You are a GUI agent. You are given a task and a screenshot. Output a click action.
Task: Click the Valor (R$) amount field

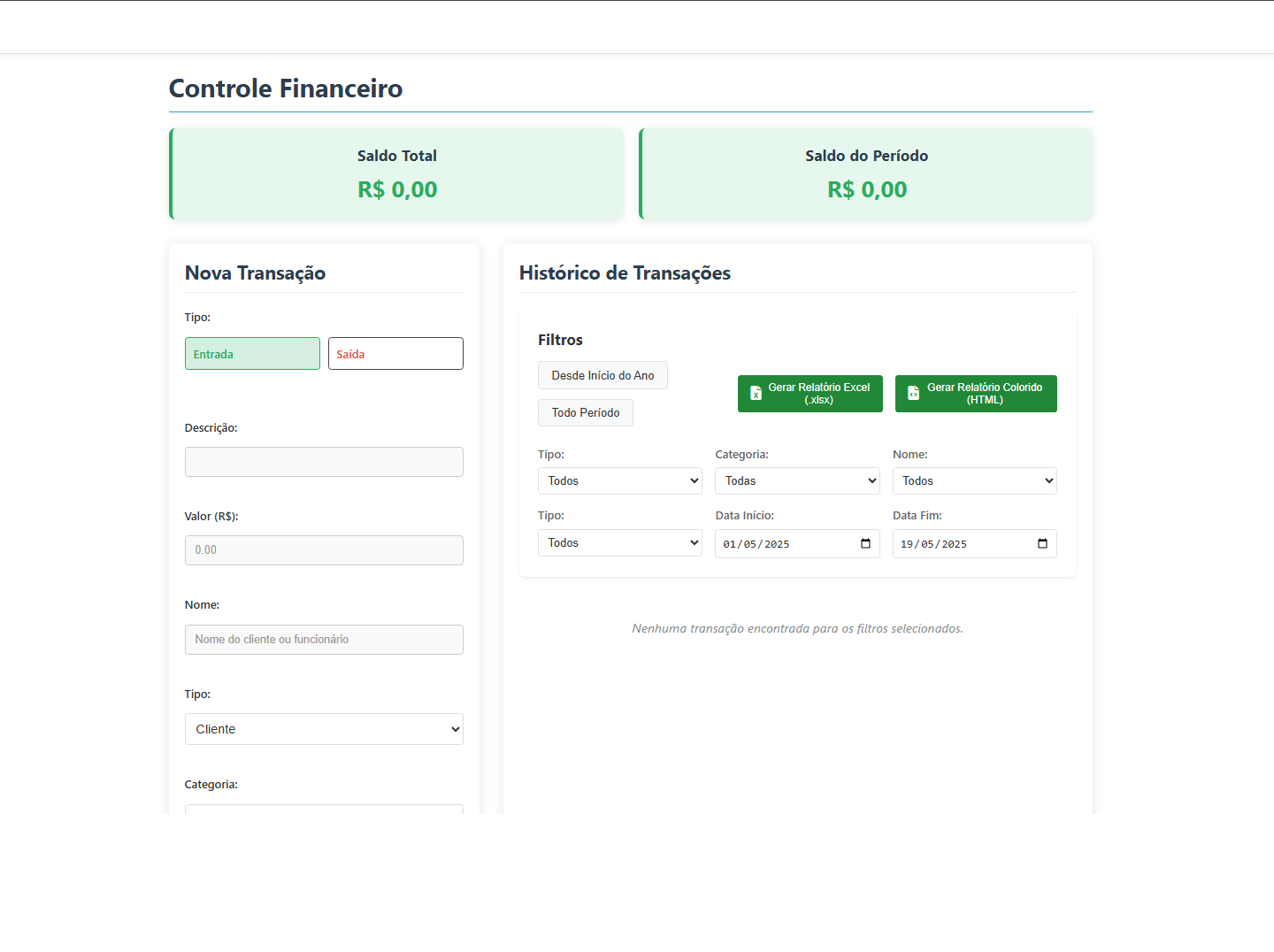pos(324,550)
